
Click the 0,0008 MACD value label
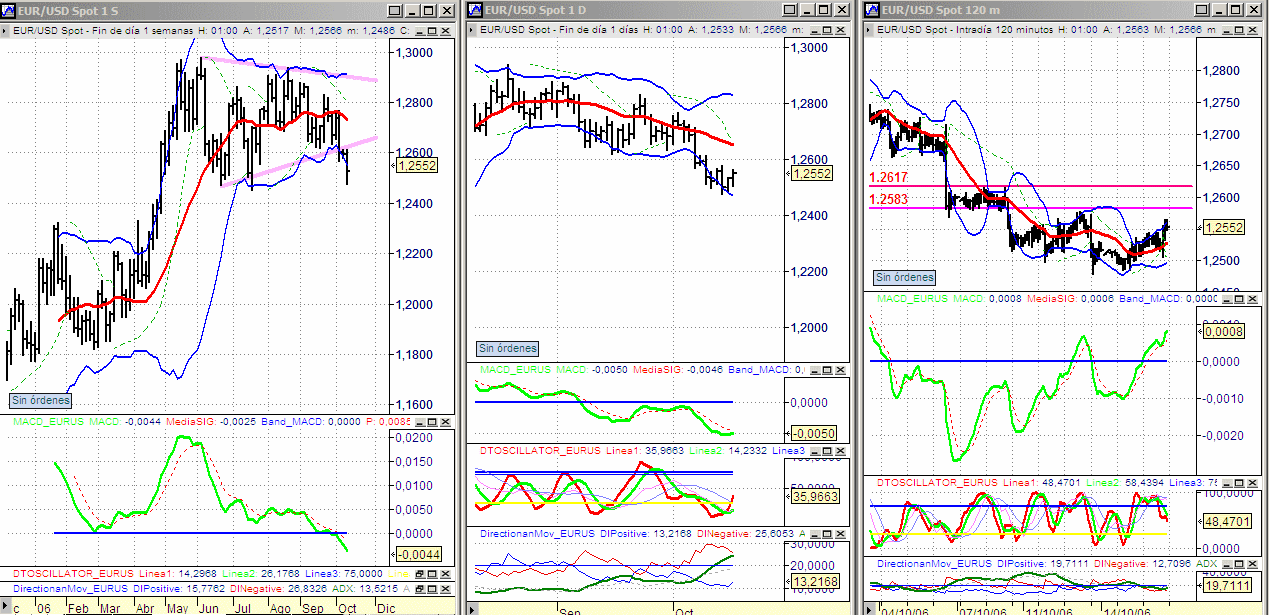(x=1224, y=331)
